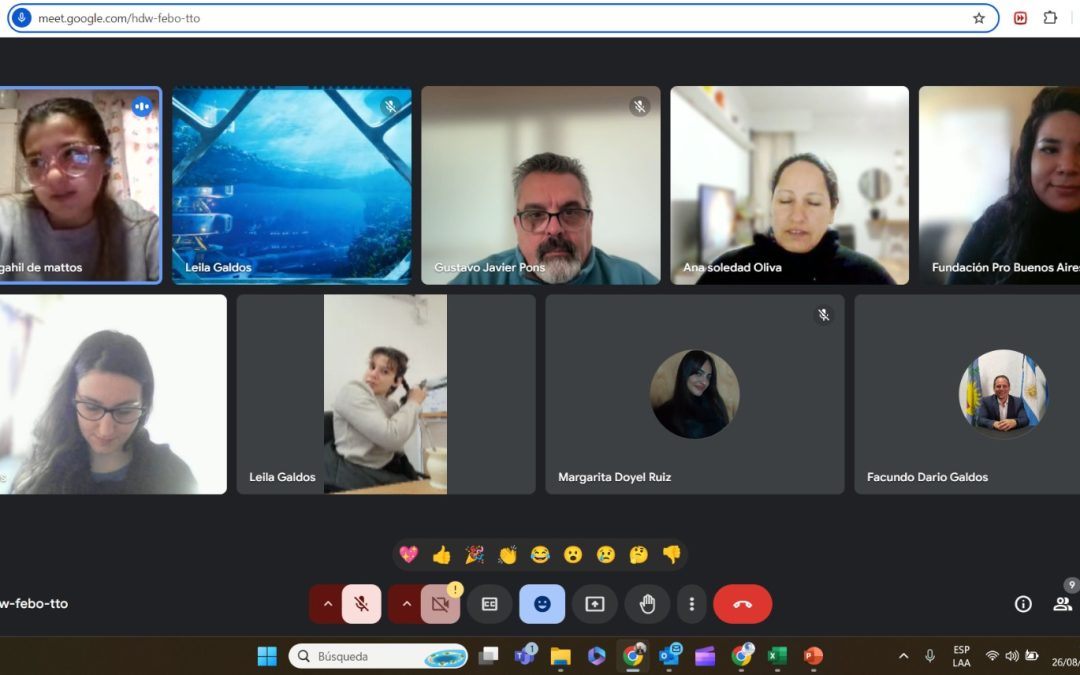Send the party popper reaction
This screenshot has width=1080, height=675.
click(474, 554)
